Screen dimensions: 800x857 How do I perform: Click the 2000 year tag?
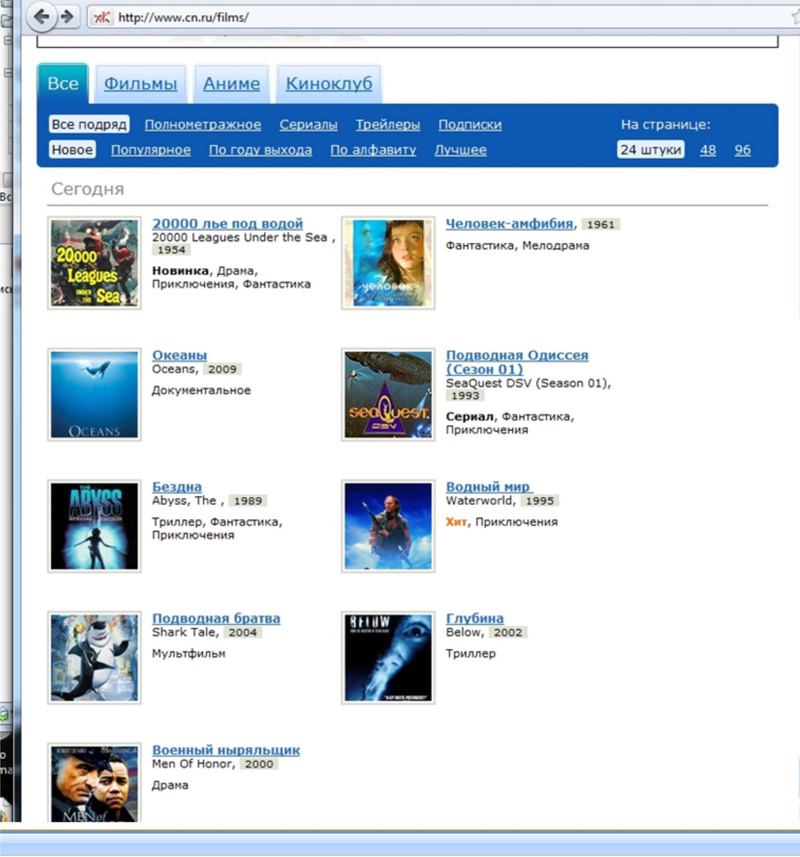click(259, 764)
